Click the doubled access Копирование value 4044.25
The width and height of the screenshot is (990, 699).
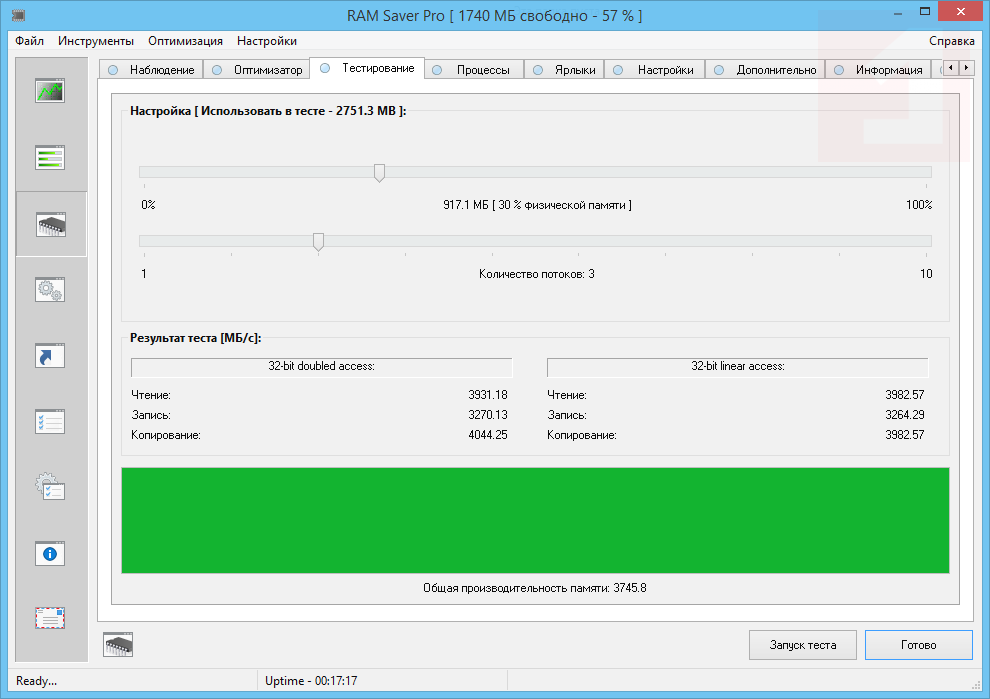488,435
